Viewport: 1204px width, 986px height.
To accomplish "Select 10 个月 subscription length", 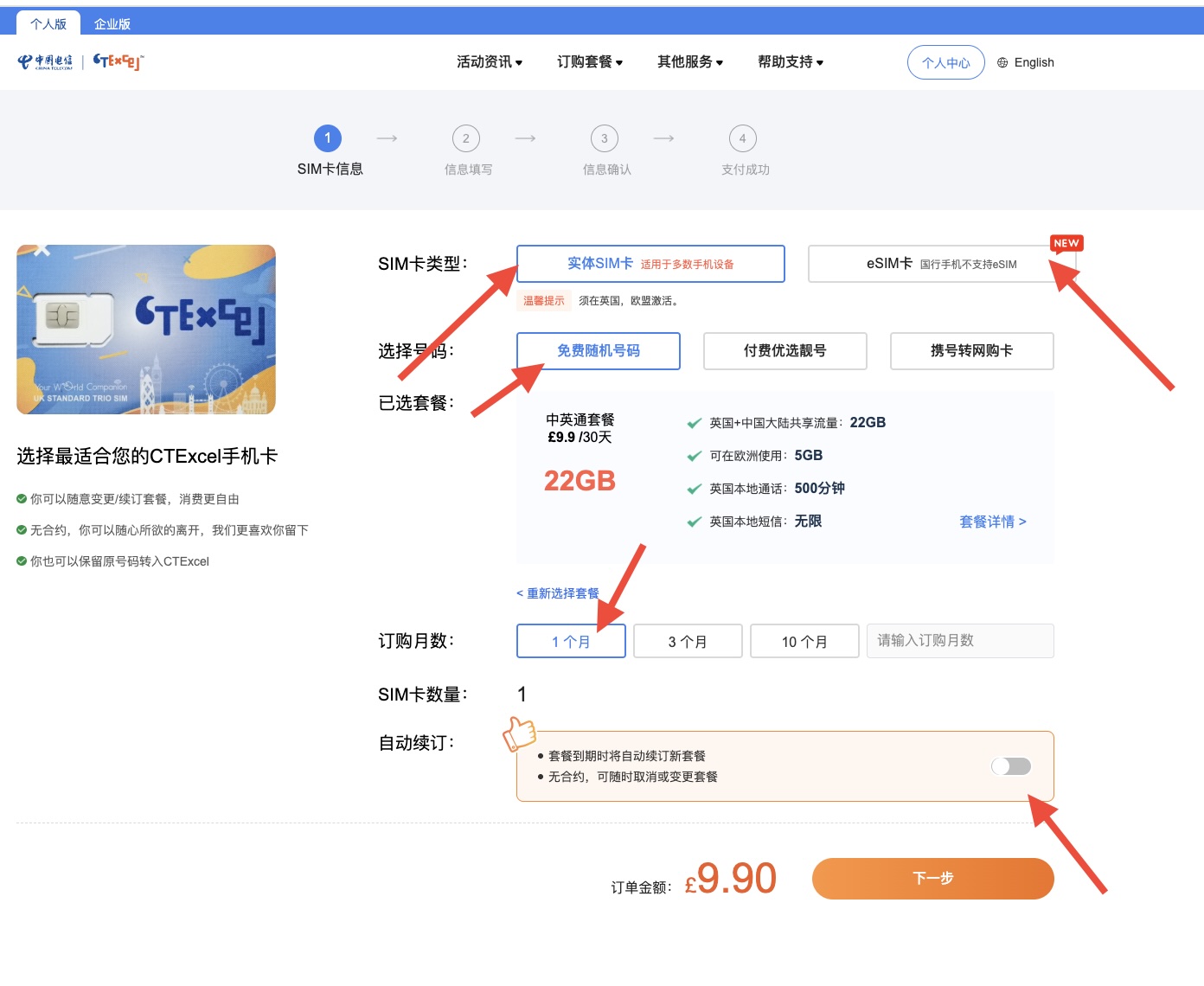I will click(x=804, y=641).
